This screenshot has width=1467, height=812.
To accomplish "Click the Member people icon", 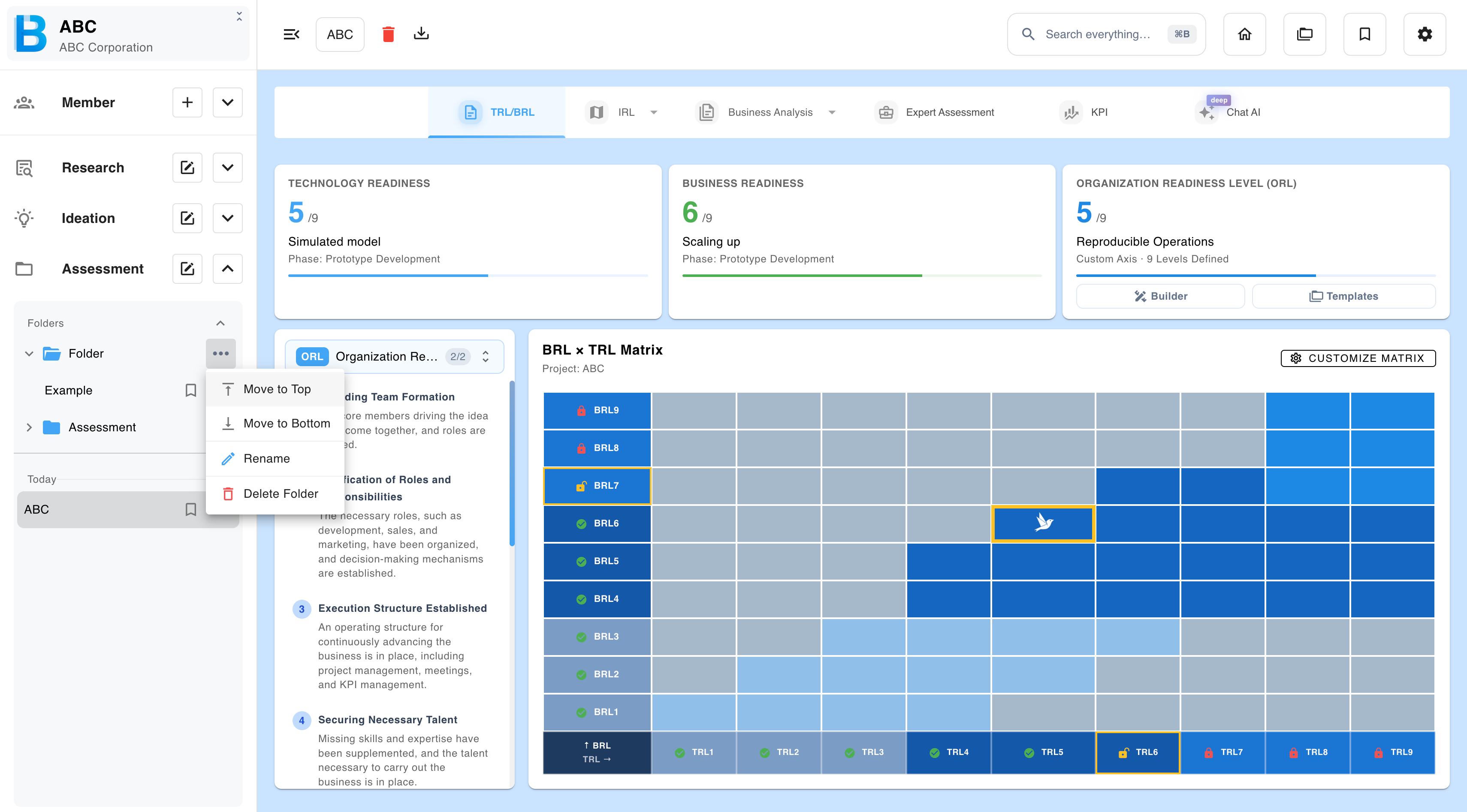I will pos(24,102).
